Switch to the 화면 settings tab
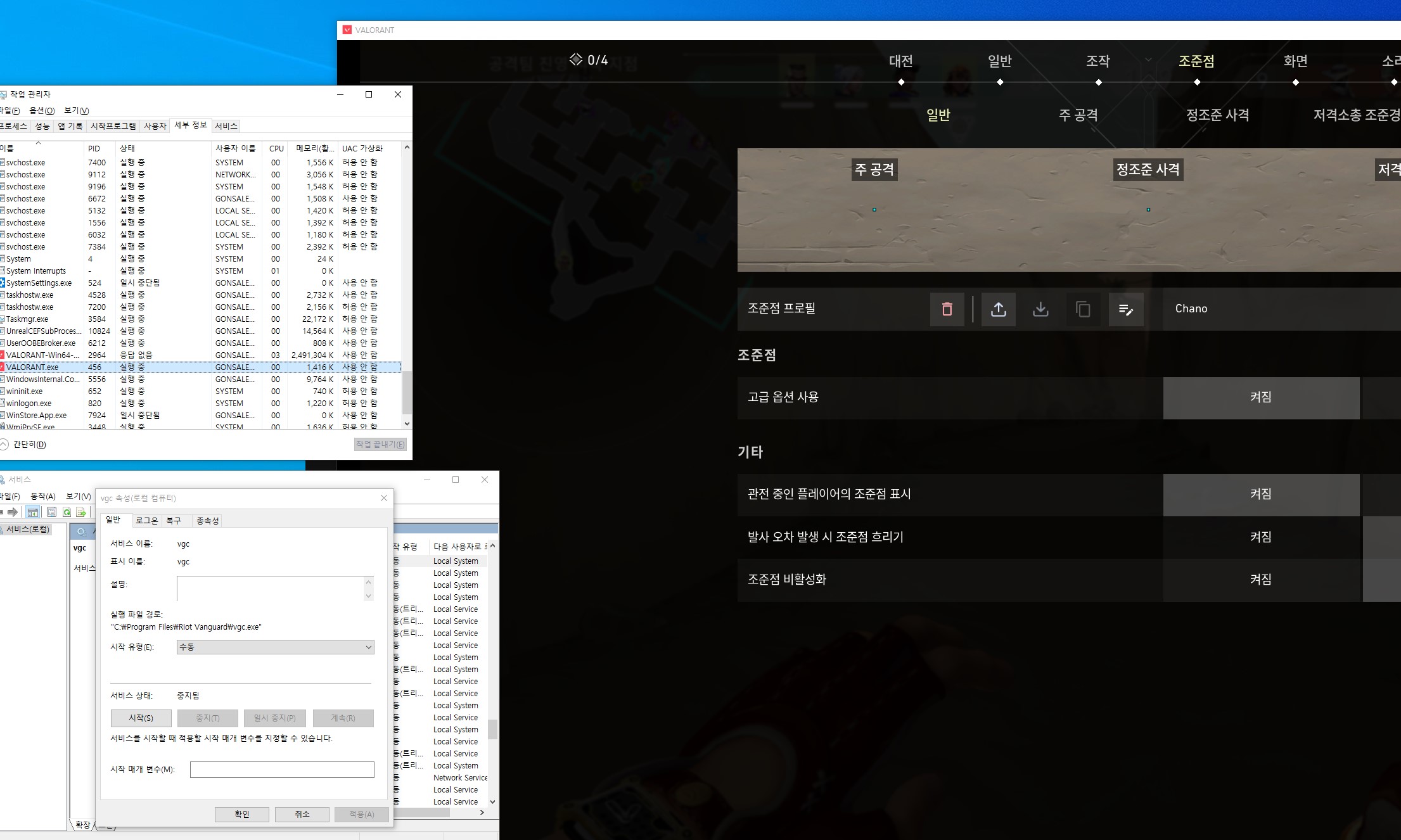1401x840 pixels. point(1295,61)
